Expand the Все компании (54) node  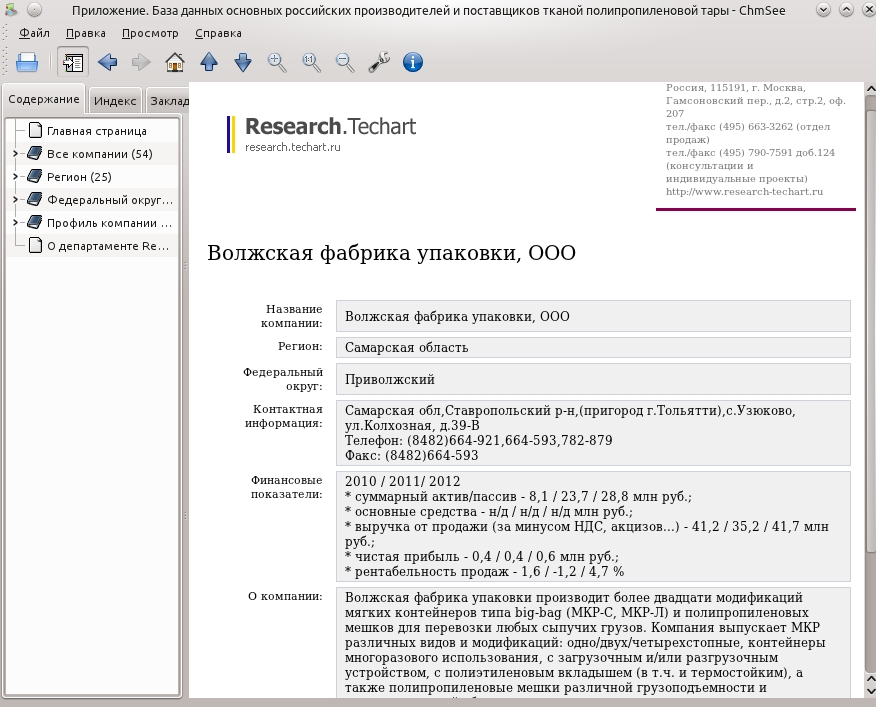point(15,153)
